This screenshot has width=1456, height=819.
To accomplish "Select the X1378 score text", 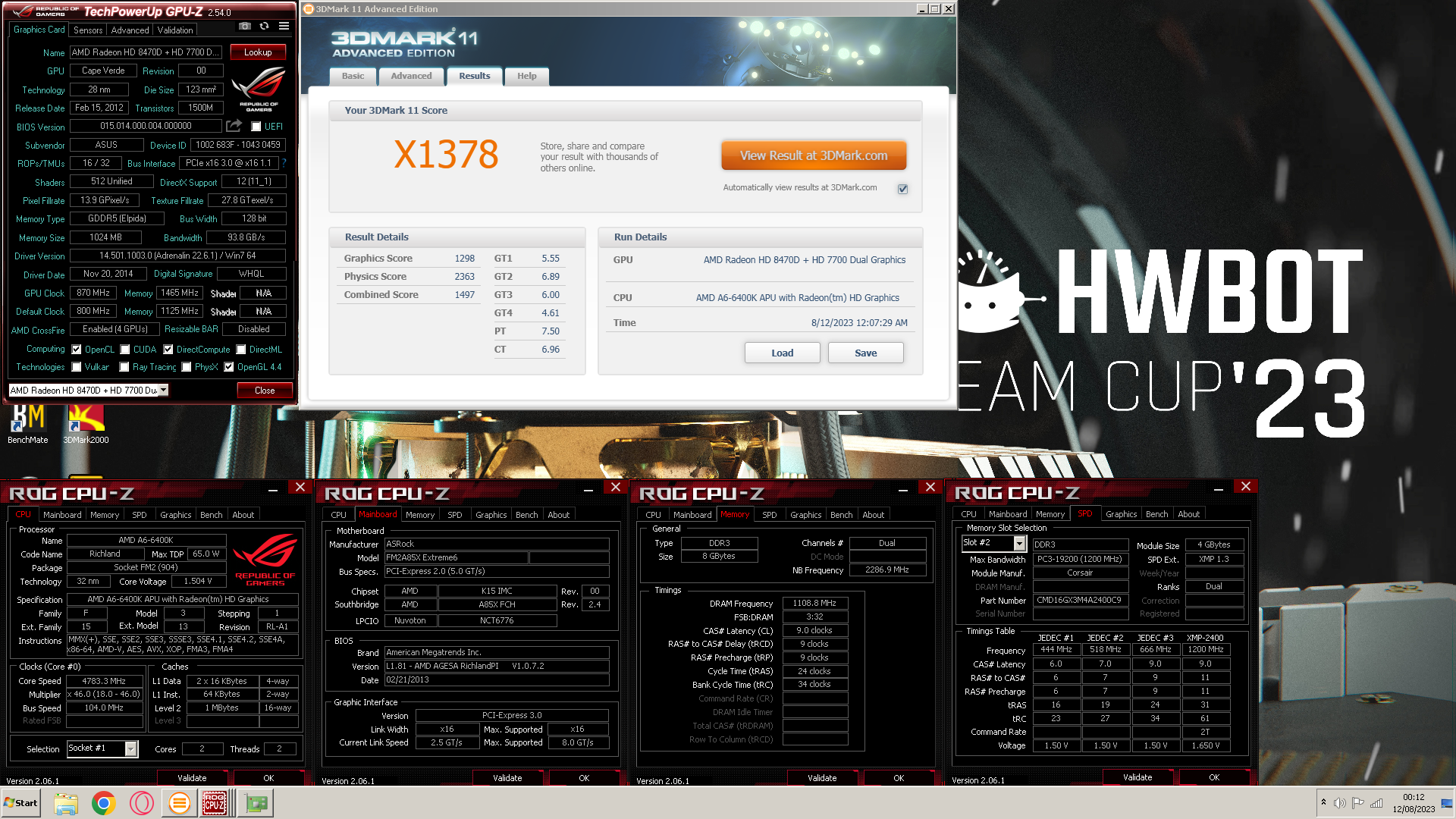I will click(x=446, y=155).
